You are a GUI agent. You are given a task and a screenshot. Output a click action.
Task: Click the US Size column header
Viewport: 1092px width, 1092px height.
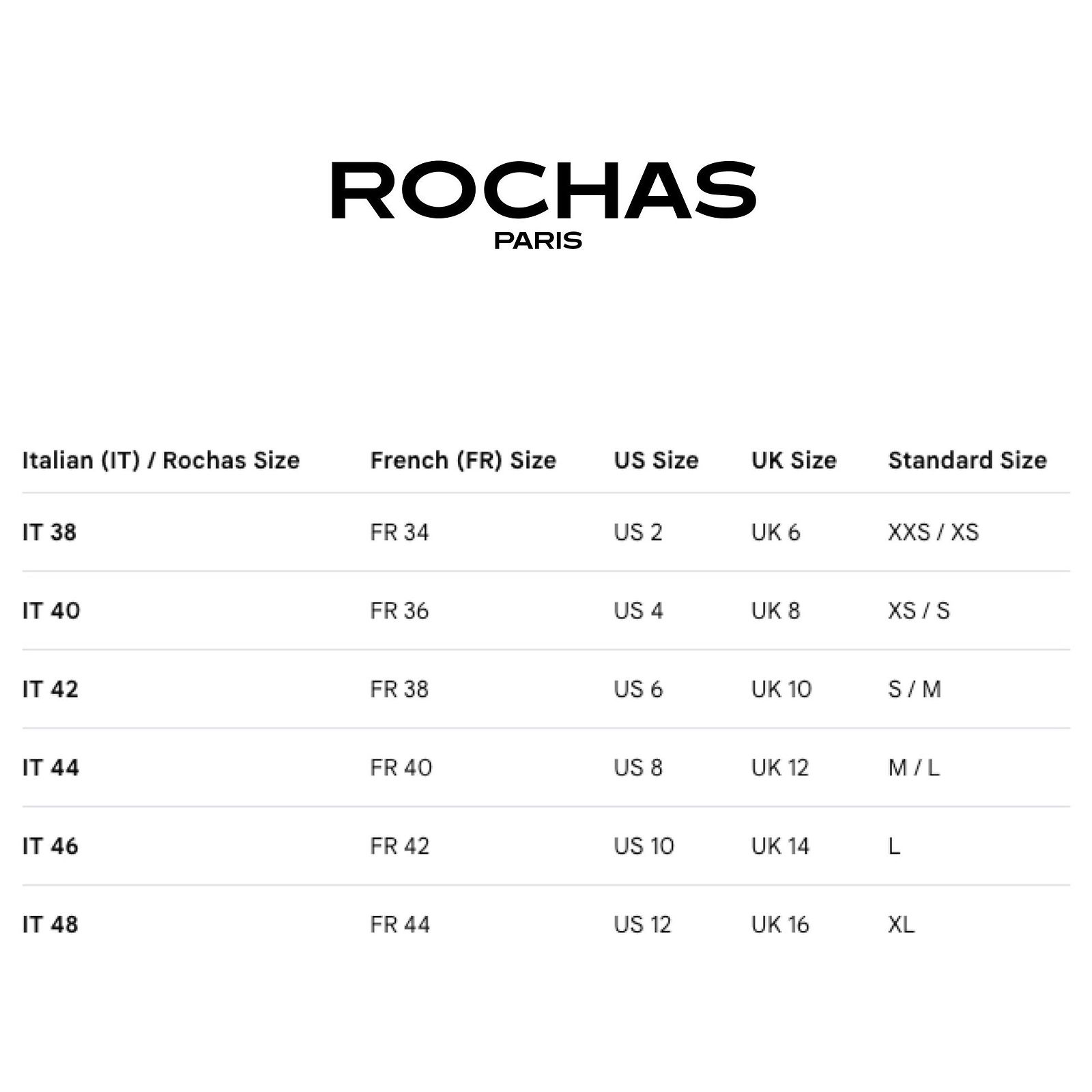click(x=656, y=460)
